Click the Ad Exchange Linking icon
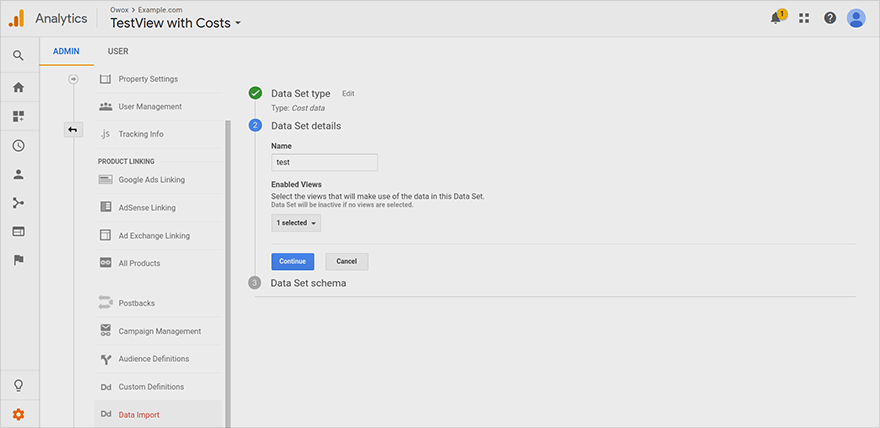This screenshot has width=880, height=428. pos(105,236)
